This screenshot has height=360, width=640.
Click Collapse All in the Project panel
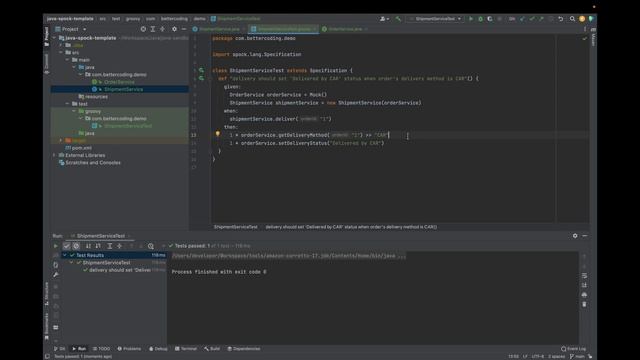[162, 29]
